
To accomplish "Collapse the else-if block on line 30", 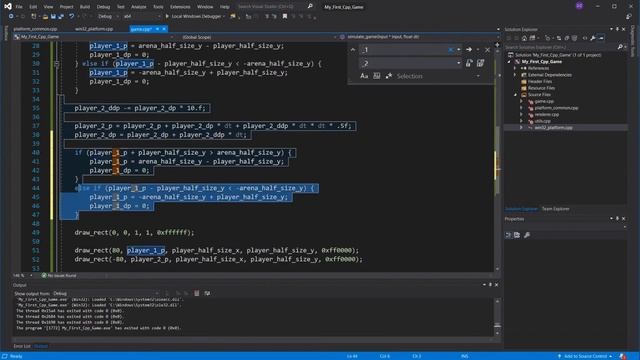I will click(x=57, y=64).
